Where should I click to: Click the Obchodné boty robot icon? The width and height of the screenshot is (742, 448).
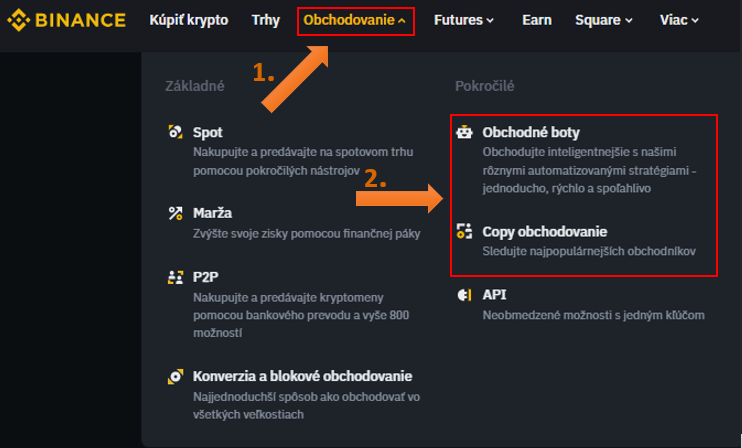pos(464,132)
